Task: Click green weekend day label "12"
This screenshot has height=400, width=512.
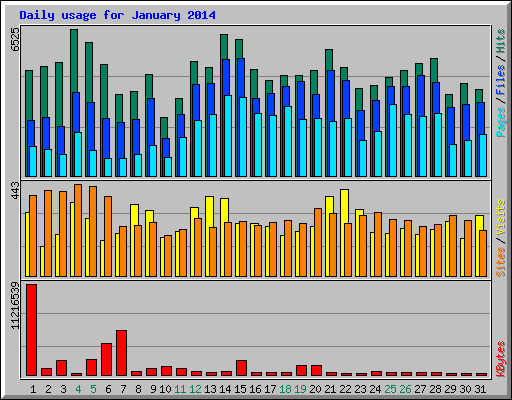Action: tap(195, 389)
